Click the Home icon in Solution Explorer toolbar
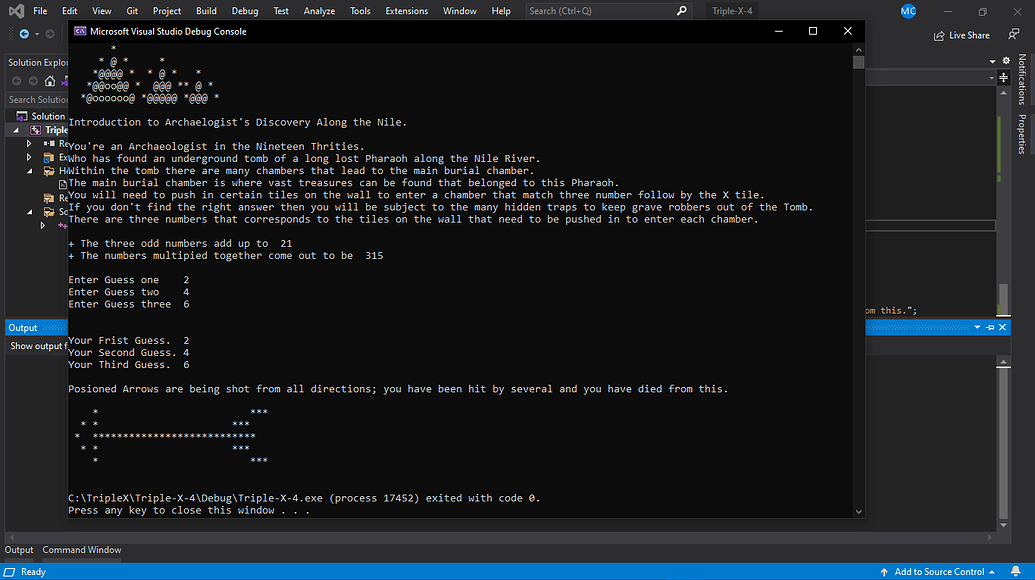Screen dimensions: 1035x580 pyautogui.click(x=48, y=80)
